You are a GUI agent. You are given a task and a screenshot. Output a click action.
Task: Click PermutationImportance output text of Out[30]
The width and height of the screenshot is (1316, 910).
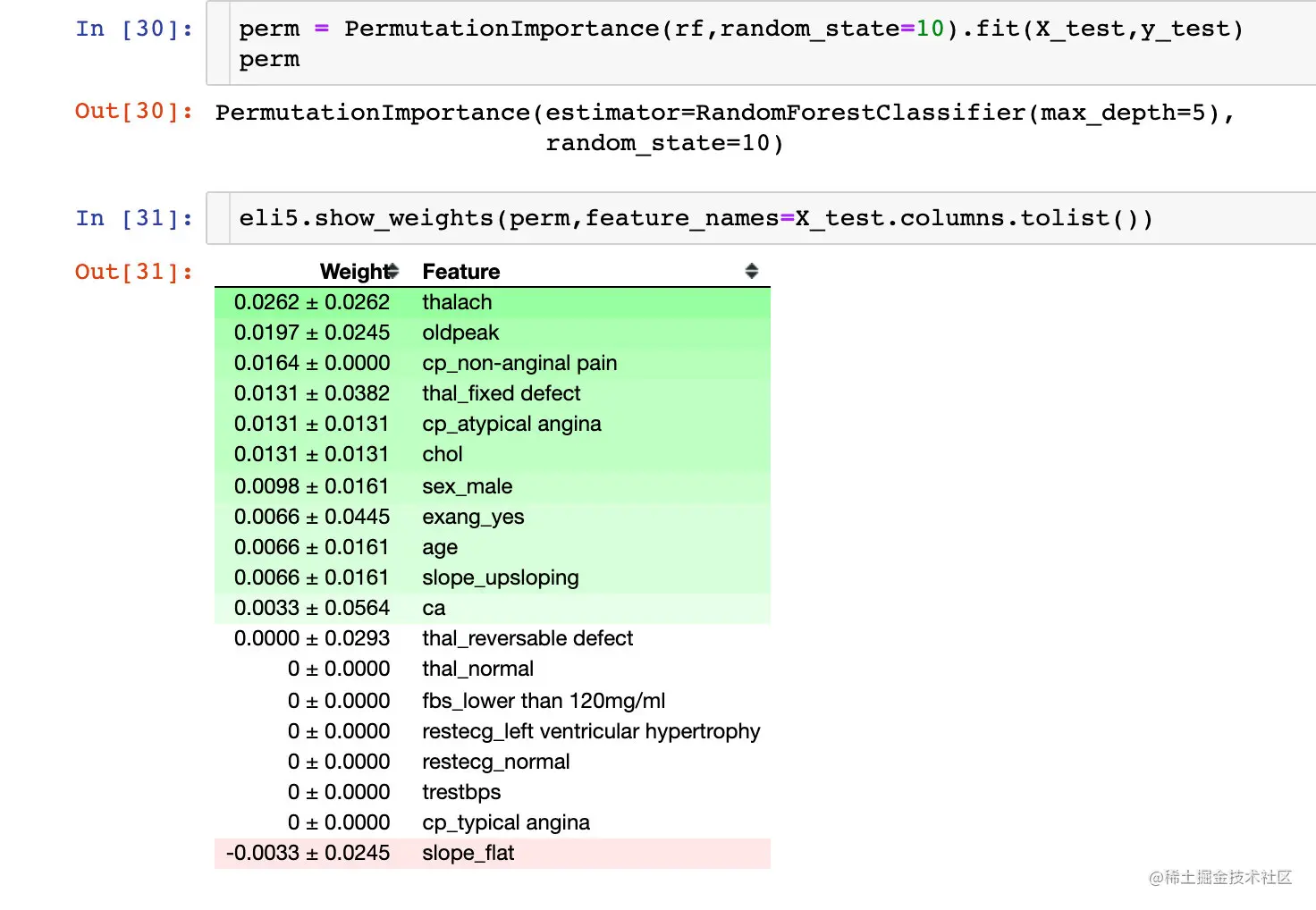coord(724,113)
